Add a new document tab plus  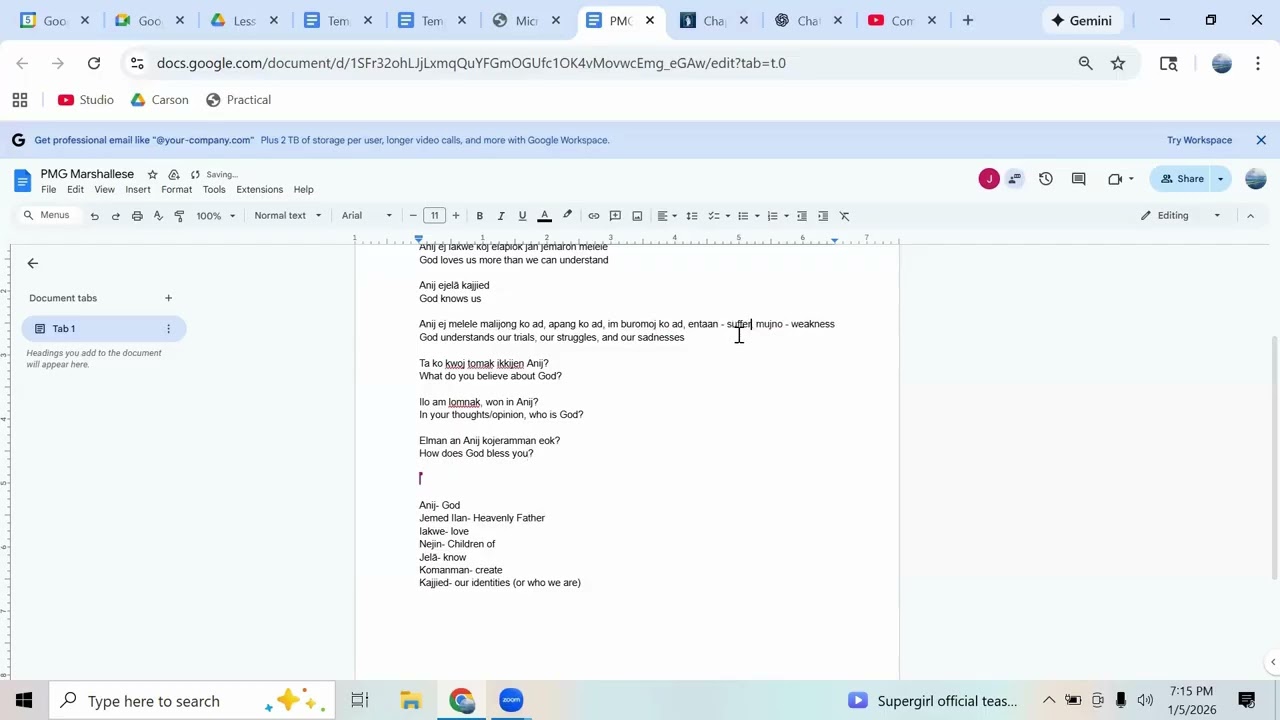[x=168, y=298]
